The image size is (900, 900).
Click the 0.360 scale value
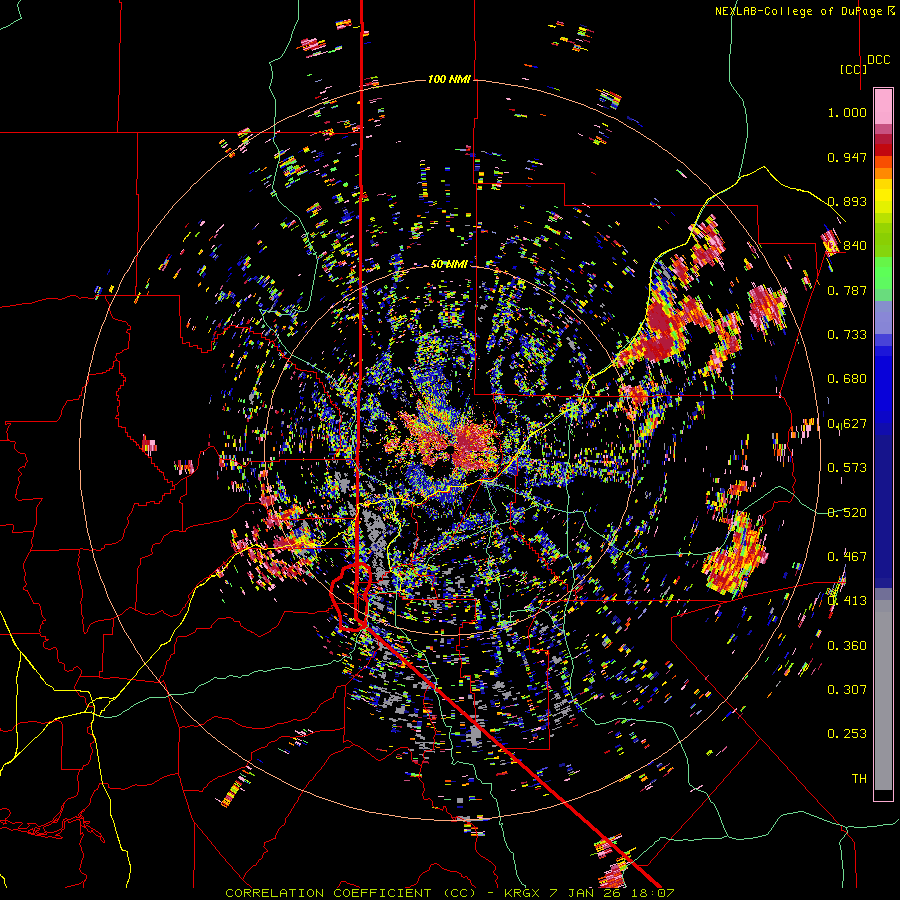pos(847,646)
